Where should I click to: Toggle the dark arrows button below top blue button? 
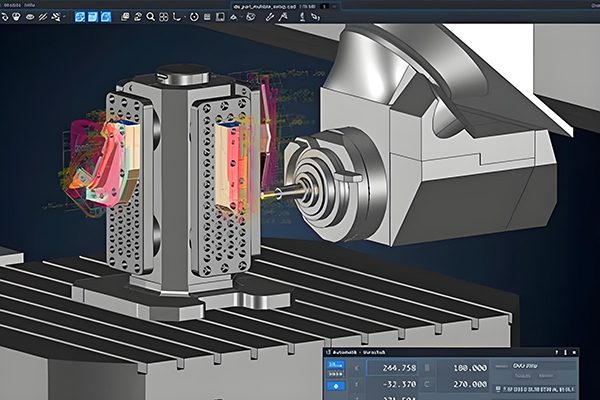pyautogui.click(x=336, y=374)
